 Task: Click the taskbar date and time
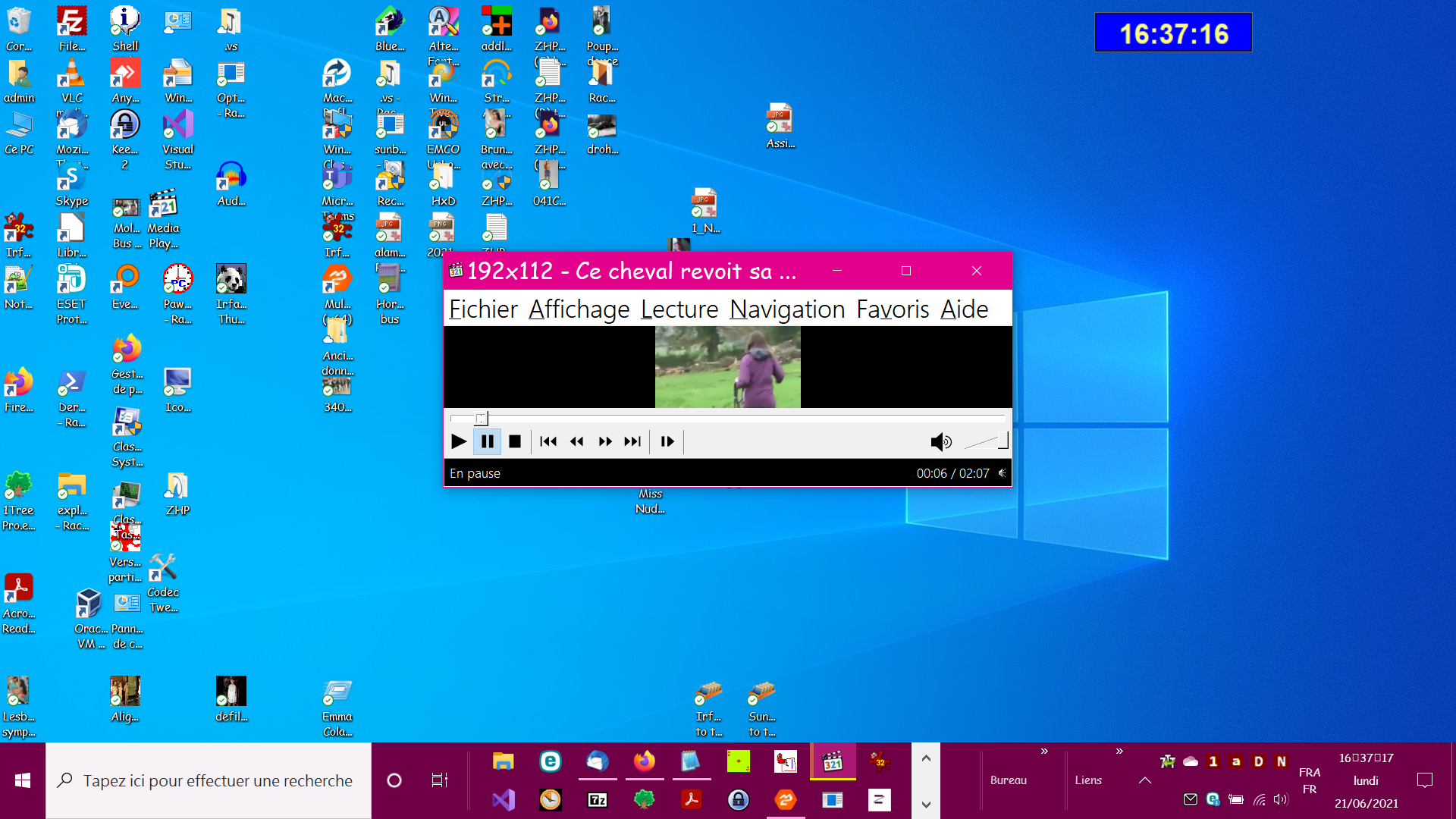(x=1366, y=780)
